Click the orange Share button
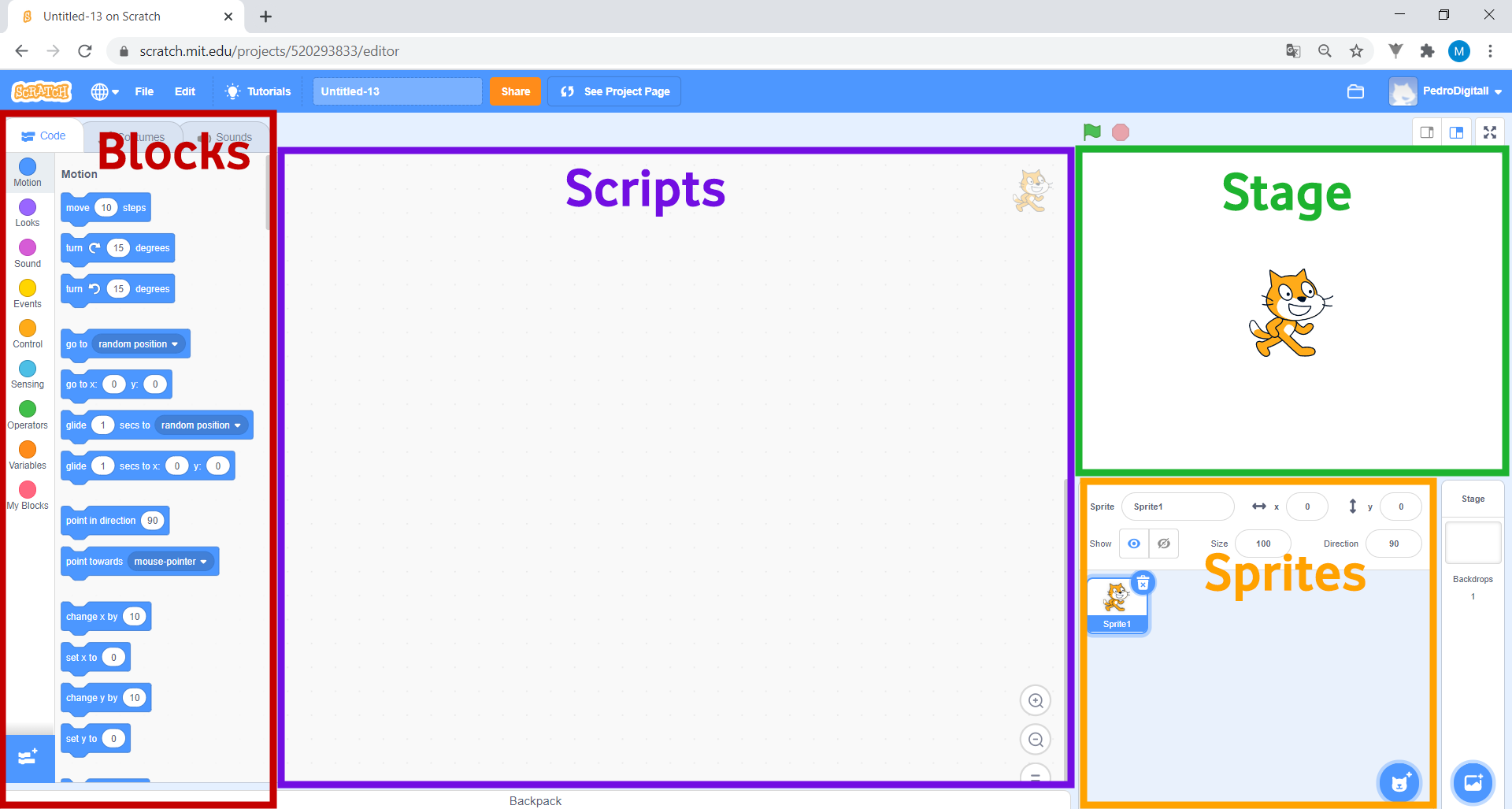Viewport: 1512px width, 809px height. (x=516, y=91)
